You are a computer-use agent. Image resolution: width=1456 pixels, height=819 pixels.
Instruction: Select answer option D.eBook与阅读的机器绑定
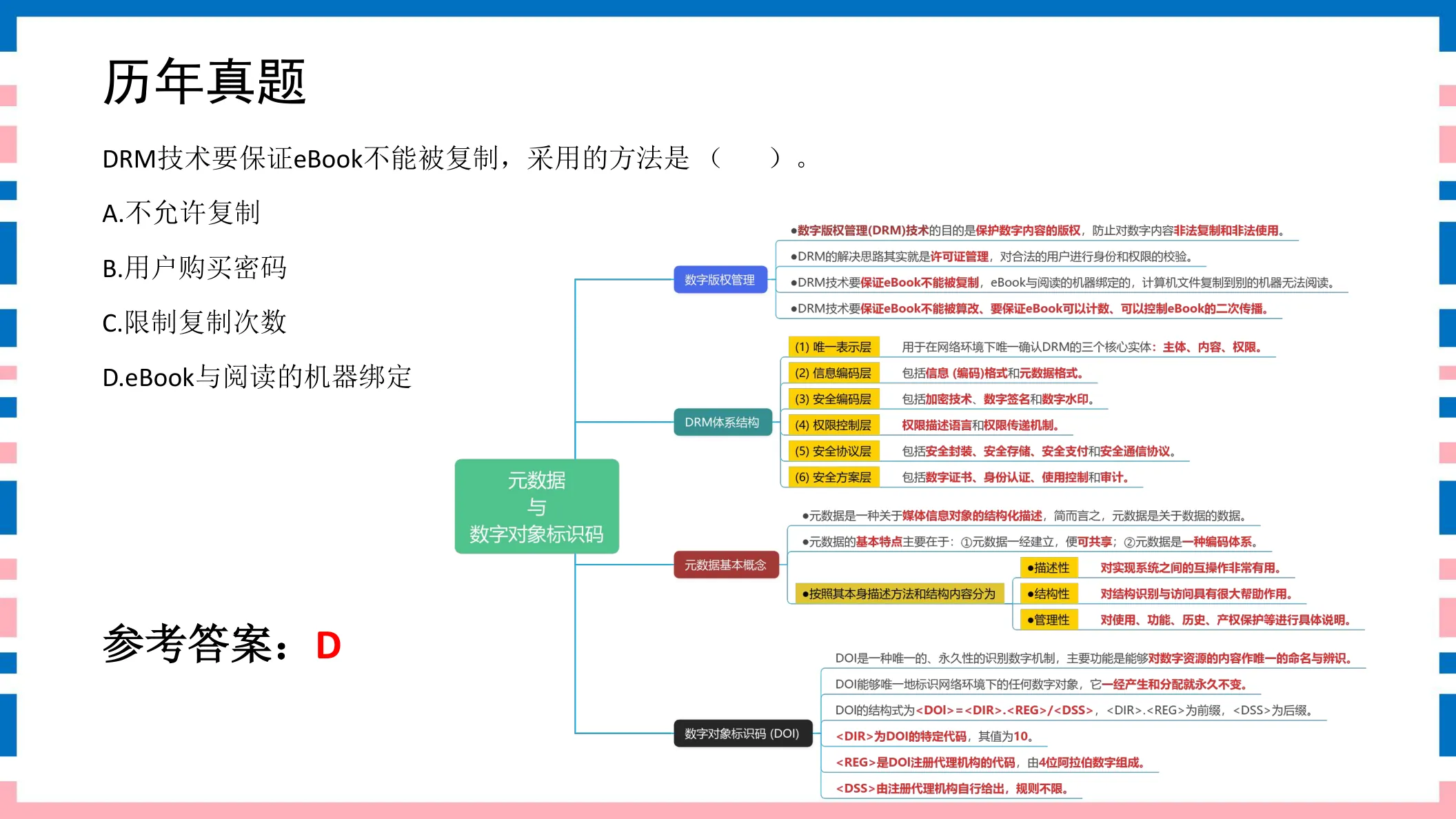coord(257,377)
